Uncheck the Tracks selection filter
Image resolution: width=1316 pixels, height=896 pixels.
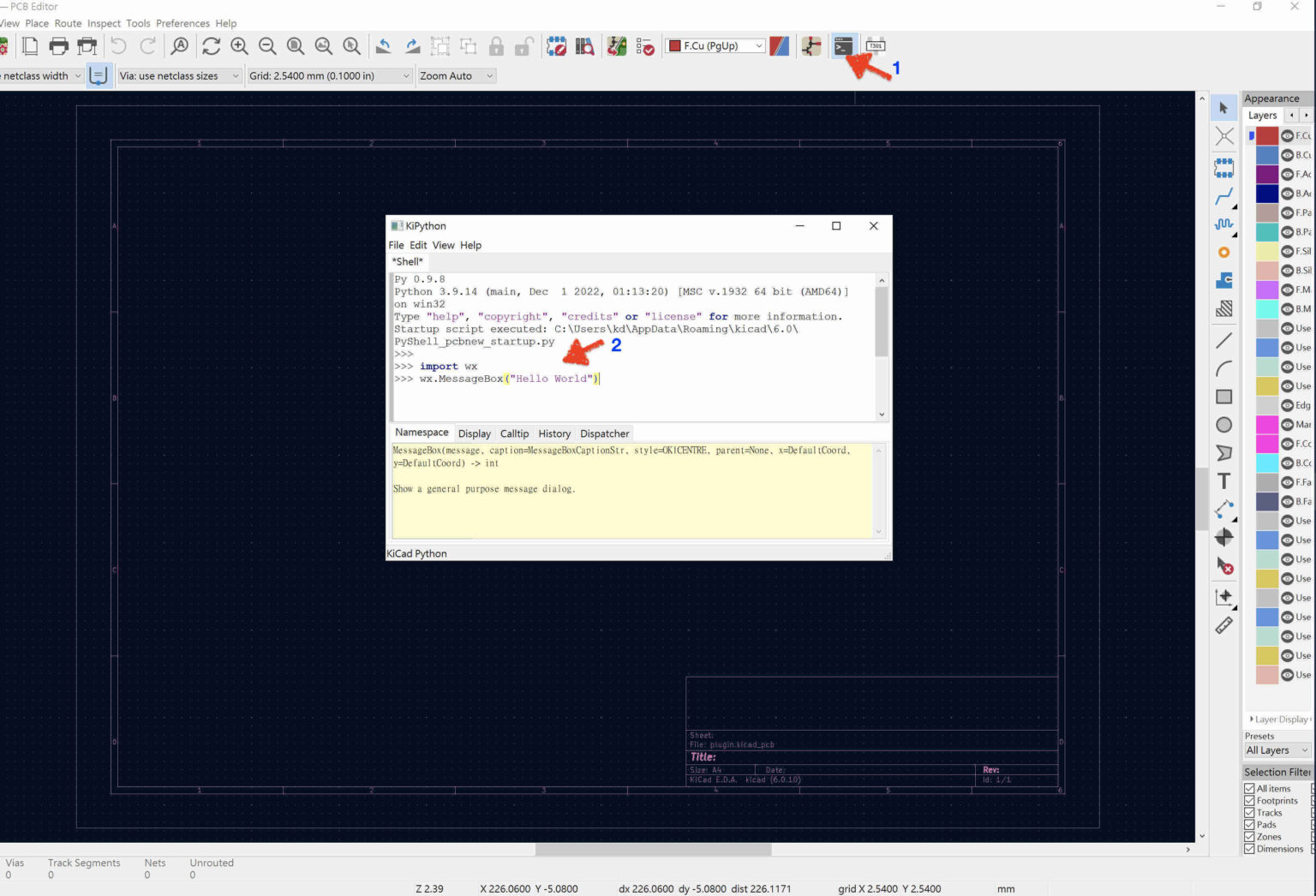point(1249,813)
